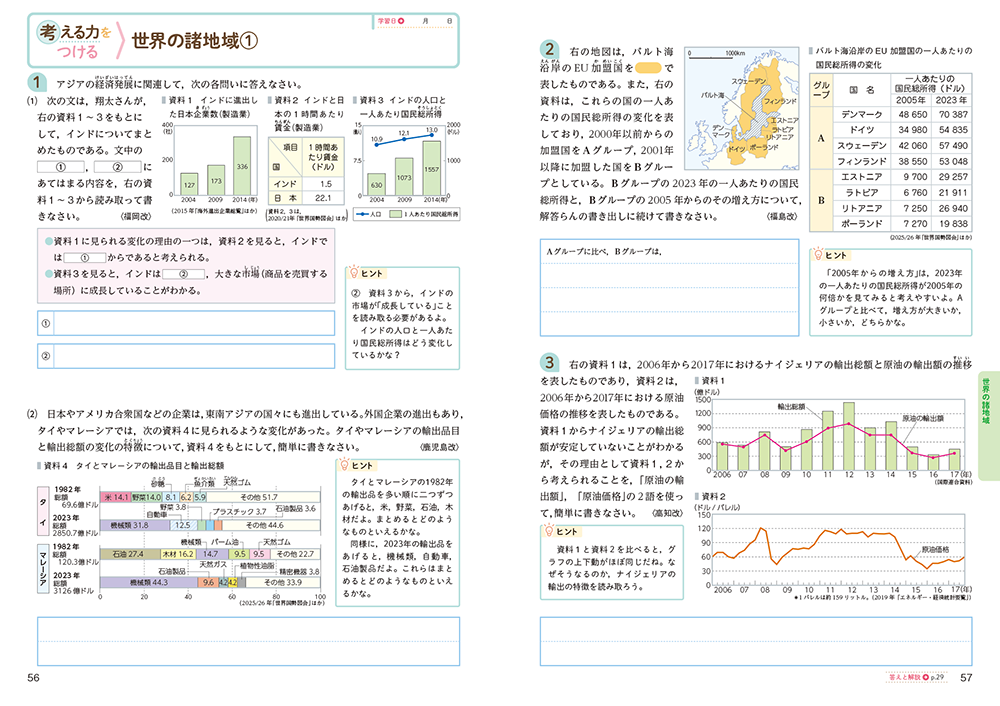Click the page title 世界の諸地域①
1000x706 pixels.
click(195, 40)
